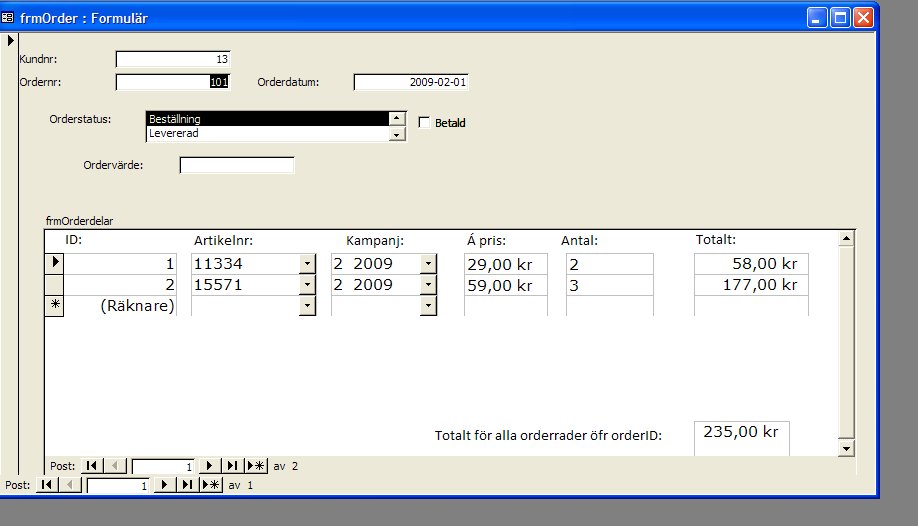Click the Orderdatum field
Viewport: 918px width, 526px height.
tap(411, 82)
